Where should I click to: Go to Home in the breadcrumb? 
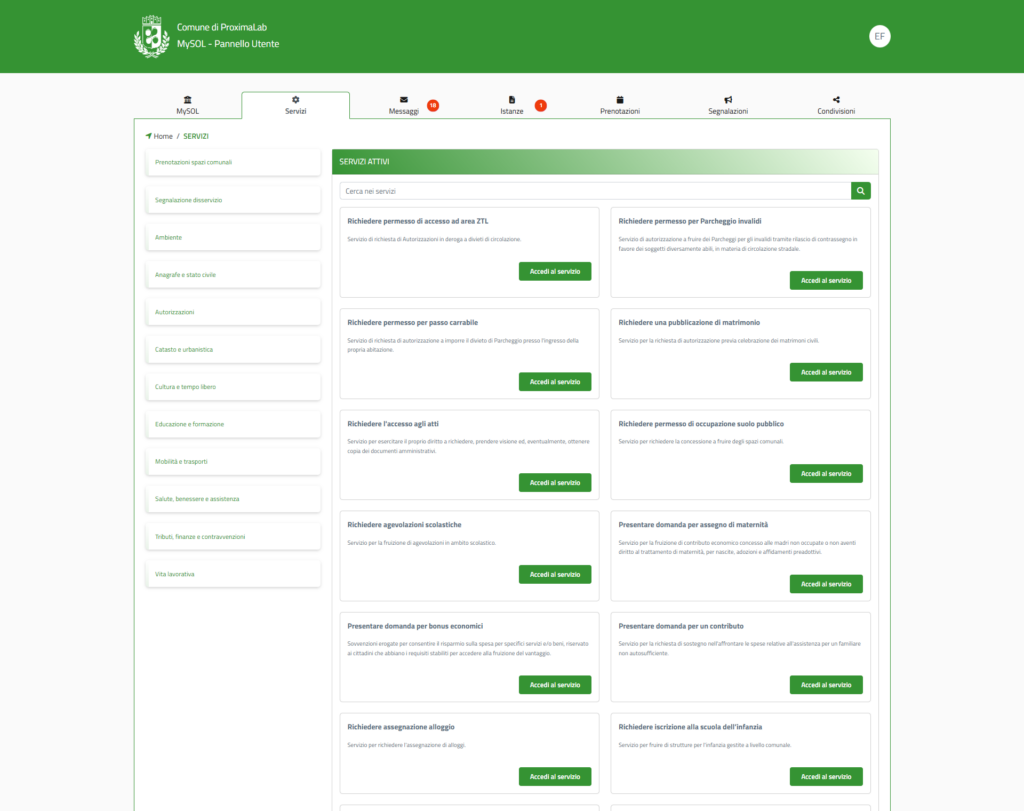(162, 136)
